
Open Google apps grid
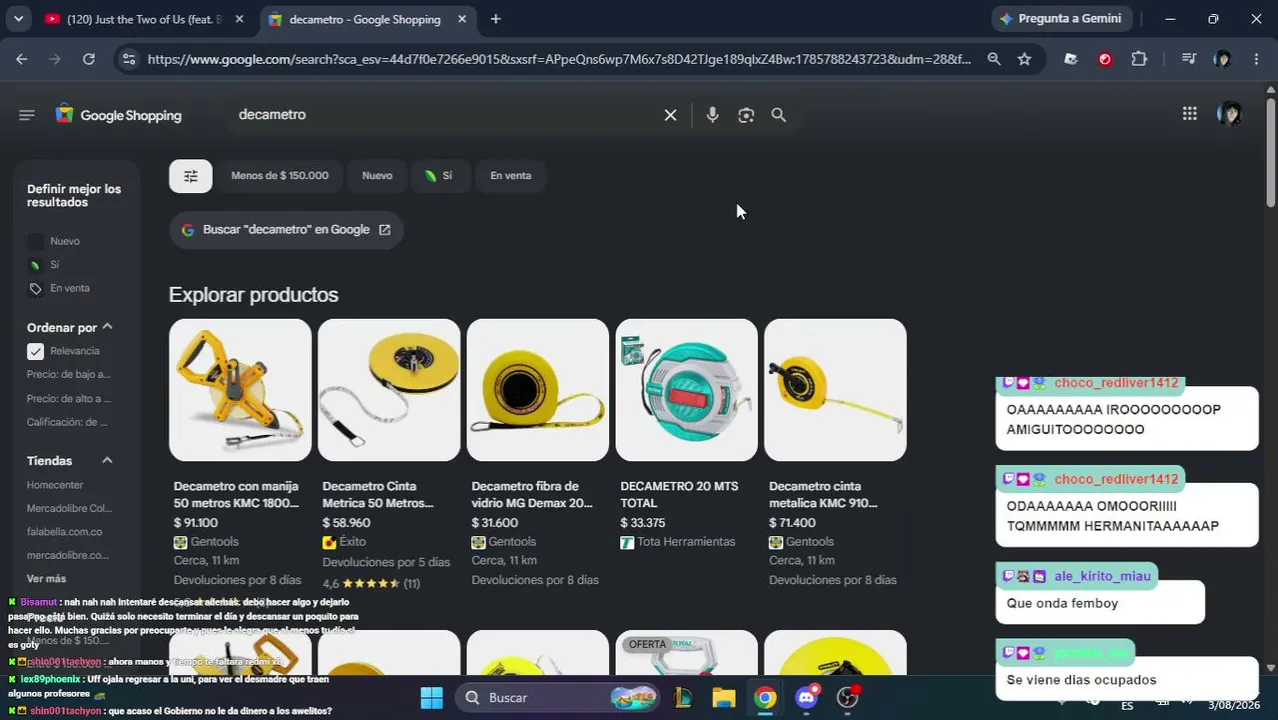[1189, 114]
